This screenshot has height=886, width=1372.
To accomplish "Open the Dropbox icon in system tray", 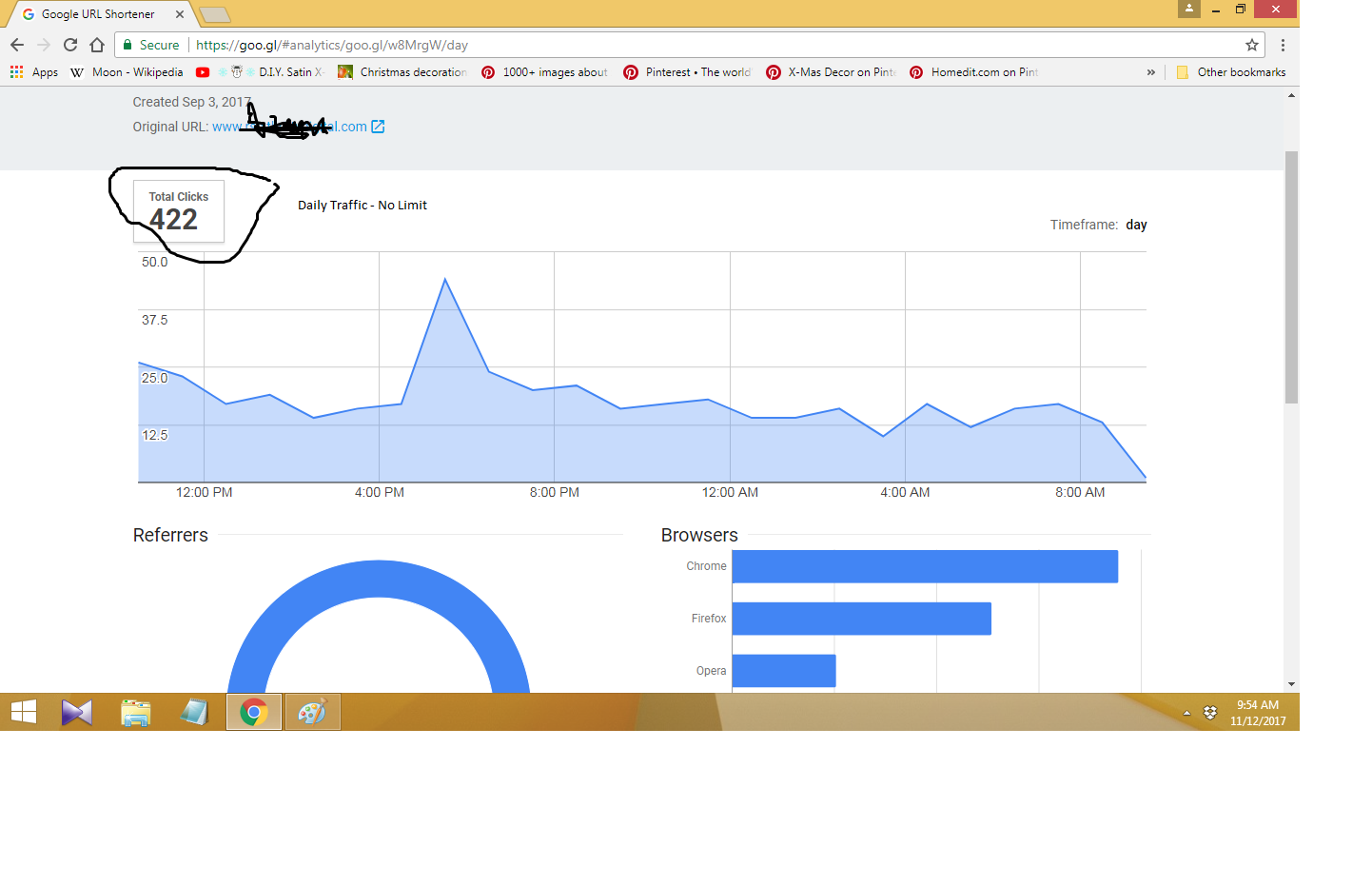I will (1210, 712).
